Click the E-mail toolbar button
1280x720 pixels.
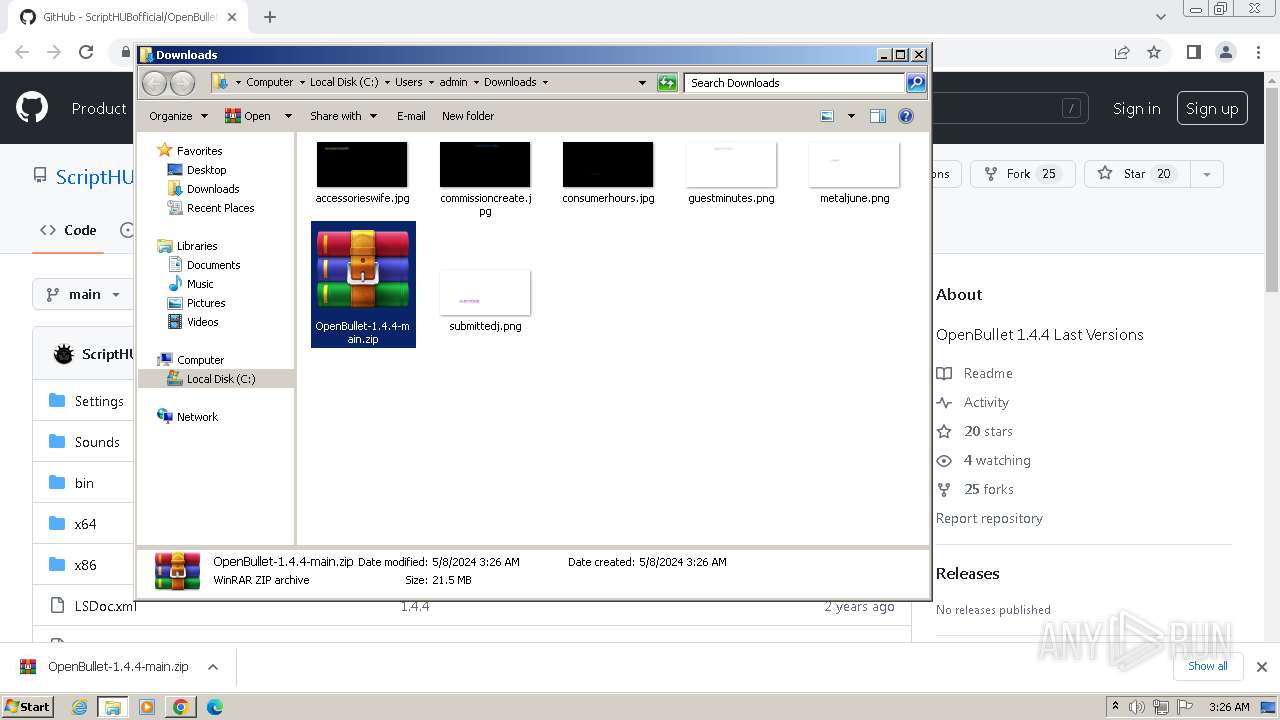[411, 116]
